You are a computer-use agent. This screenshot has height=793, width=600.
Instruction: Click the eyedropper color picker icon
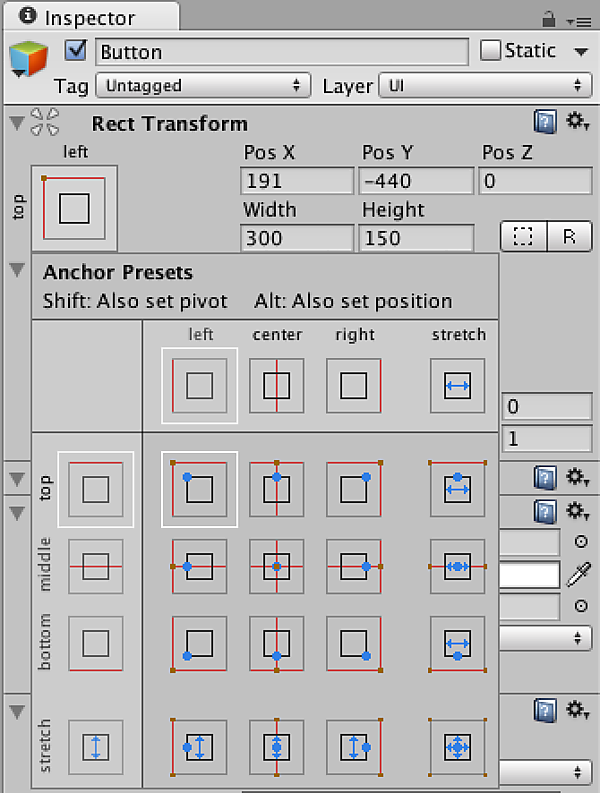pyautogui.click(x=578, y=574)
